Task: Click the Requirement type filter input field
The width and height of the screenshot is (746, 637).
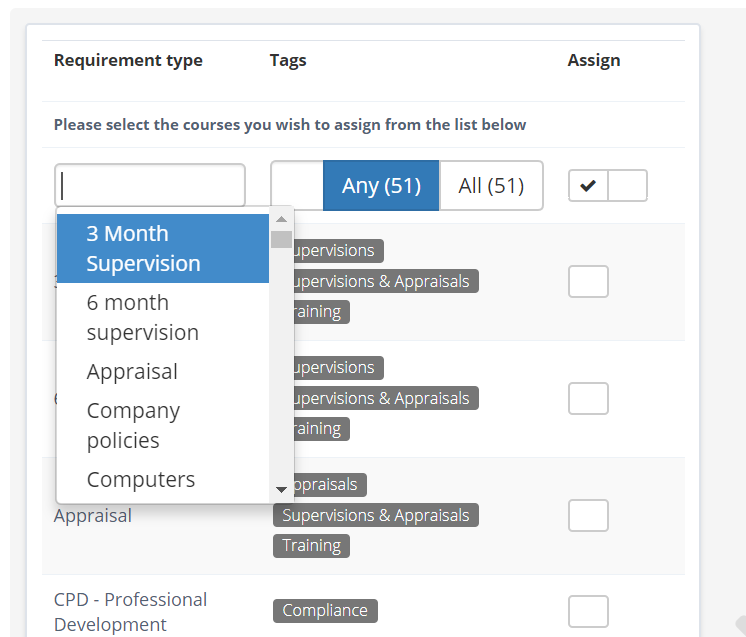Action: pyautogui.click(x=150, y=186)
